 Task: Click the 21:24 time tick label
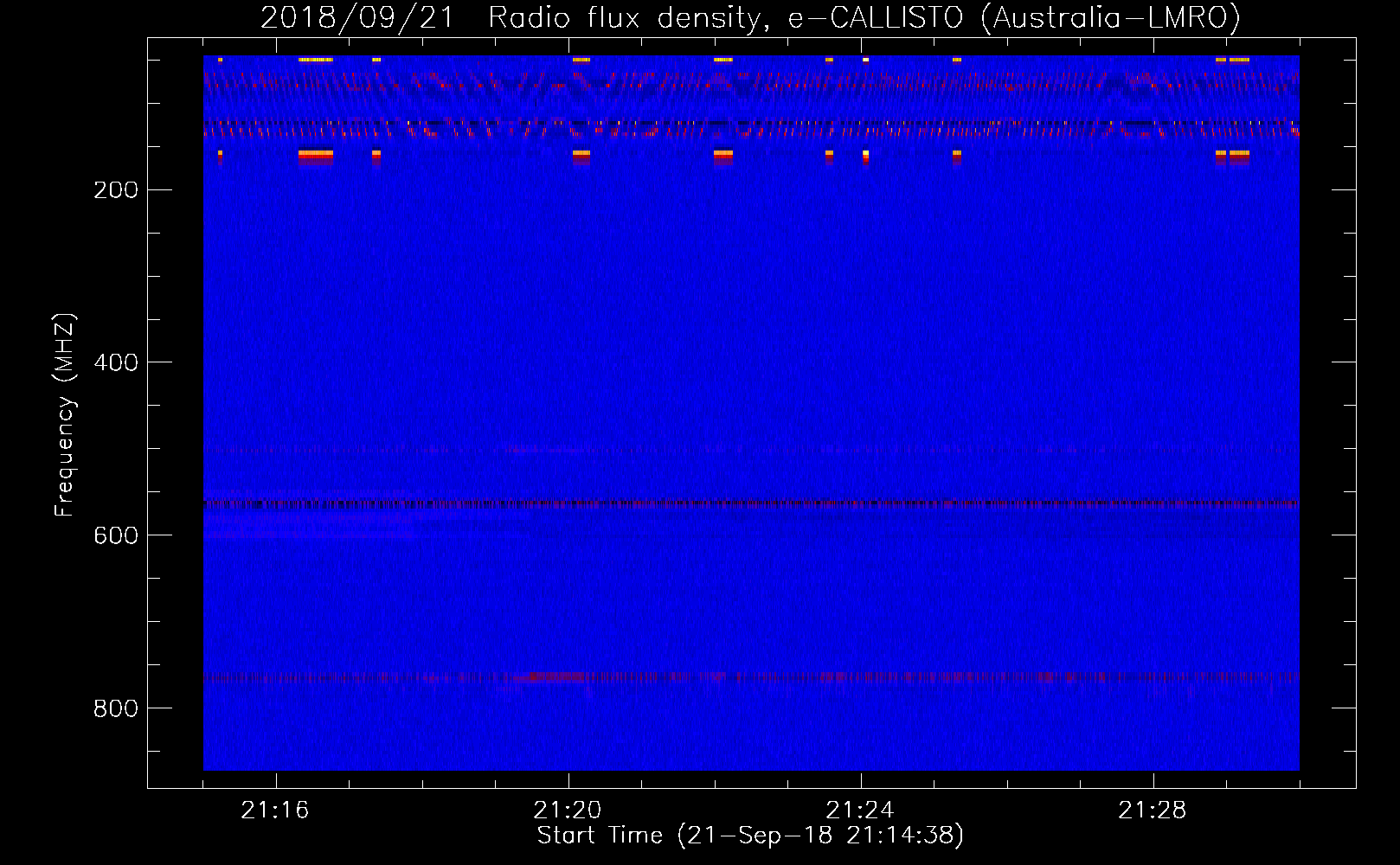pos(860,811)
